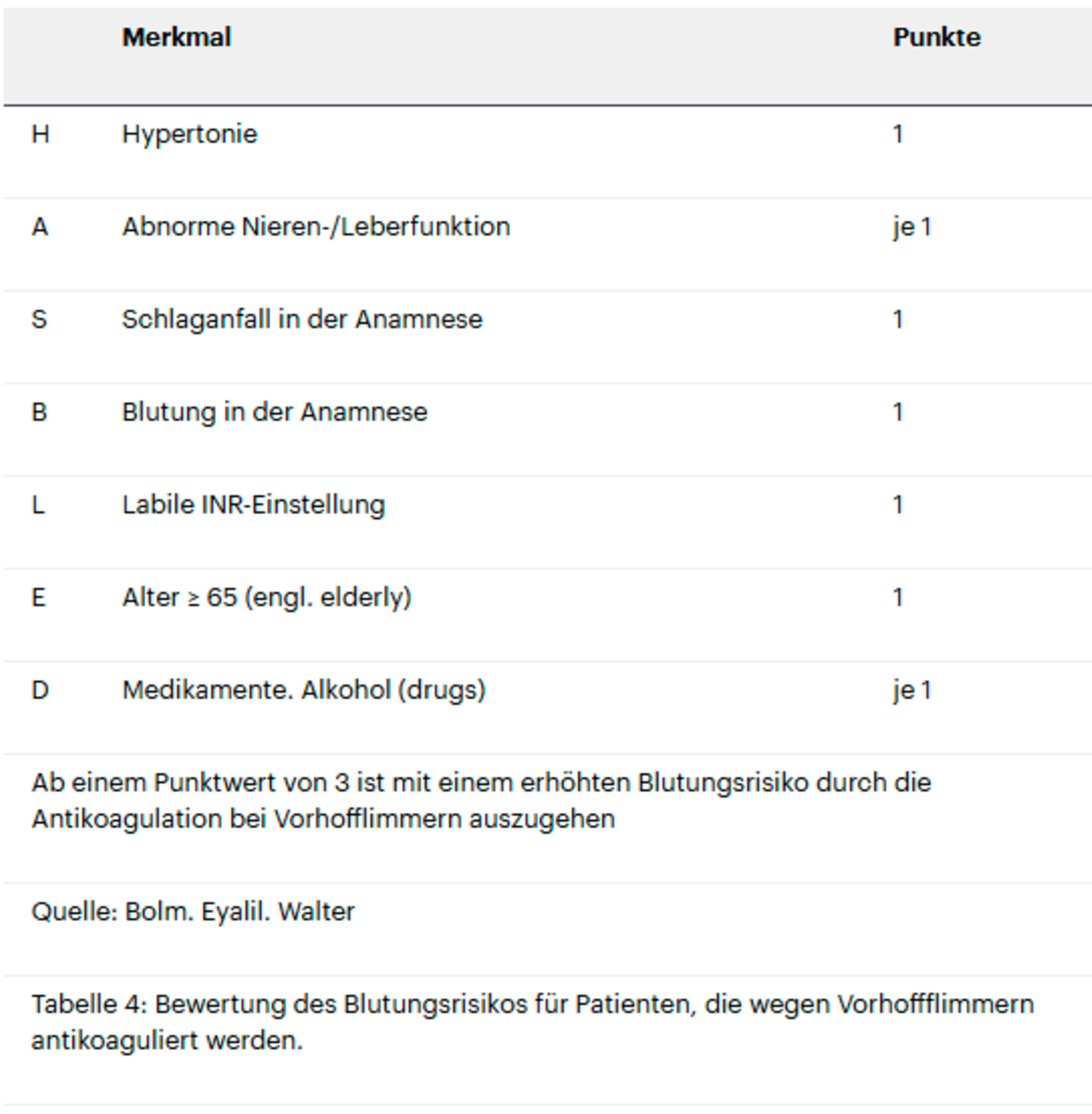Screen dimensions: 1092x1114
Task: Click the Quelle: Bolm. Eyalil. Walter line
Action: [x=193, y=912]
